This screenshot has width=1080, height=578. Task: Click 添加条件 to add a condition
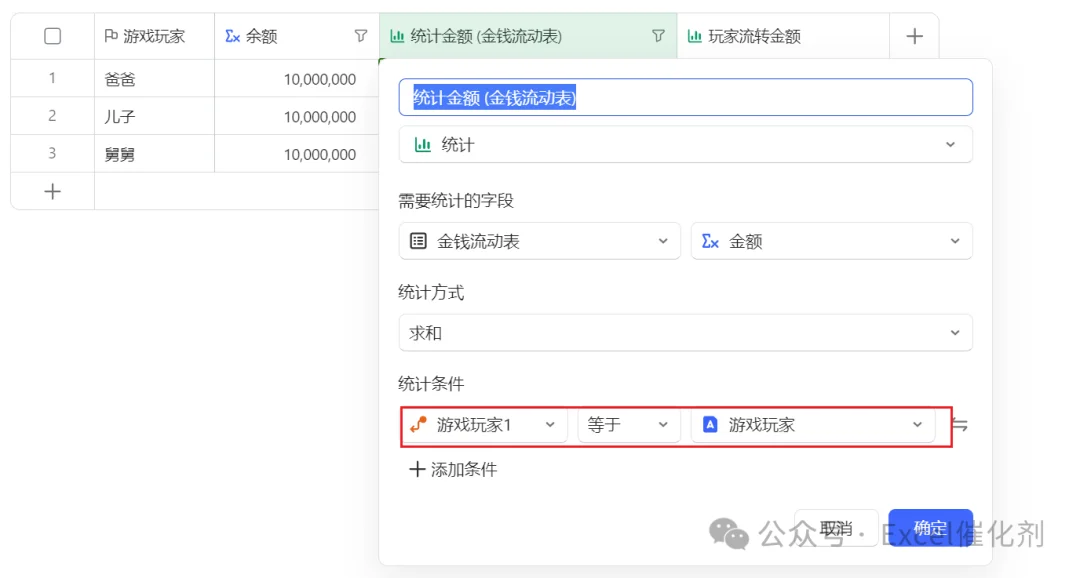pos(453,470)
